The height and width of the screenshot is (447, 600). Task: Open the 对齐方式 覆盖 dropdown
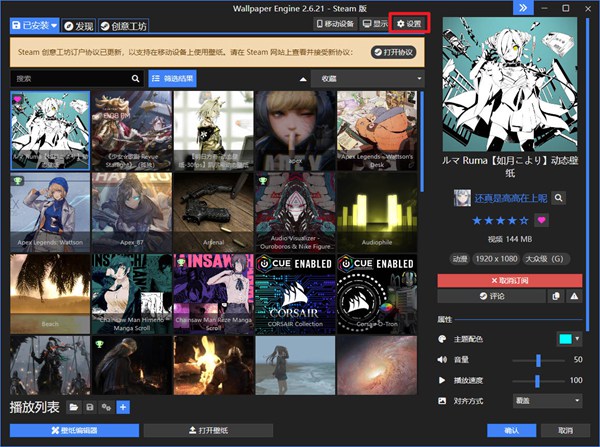pos(548,400)
